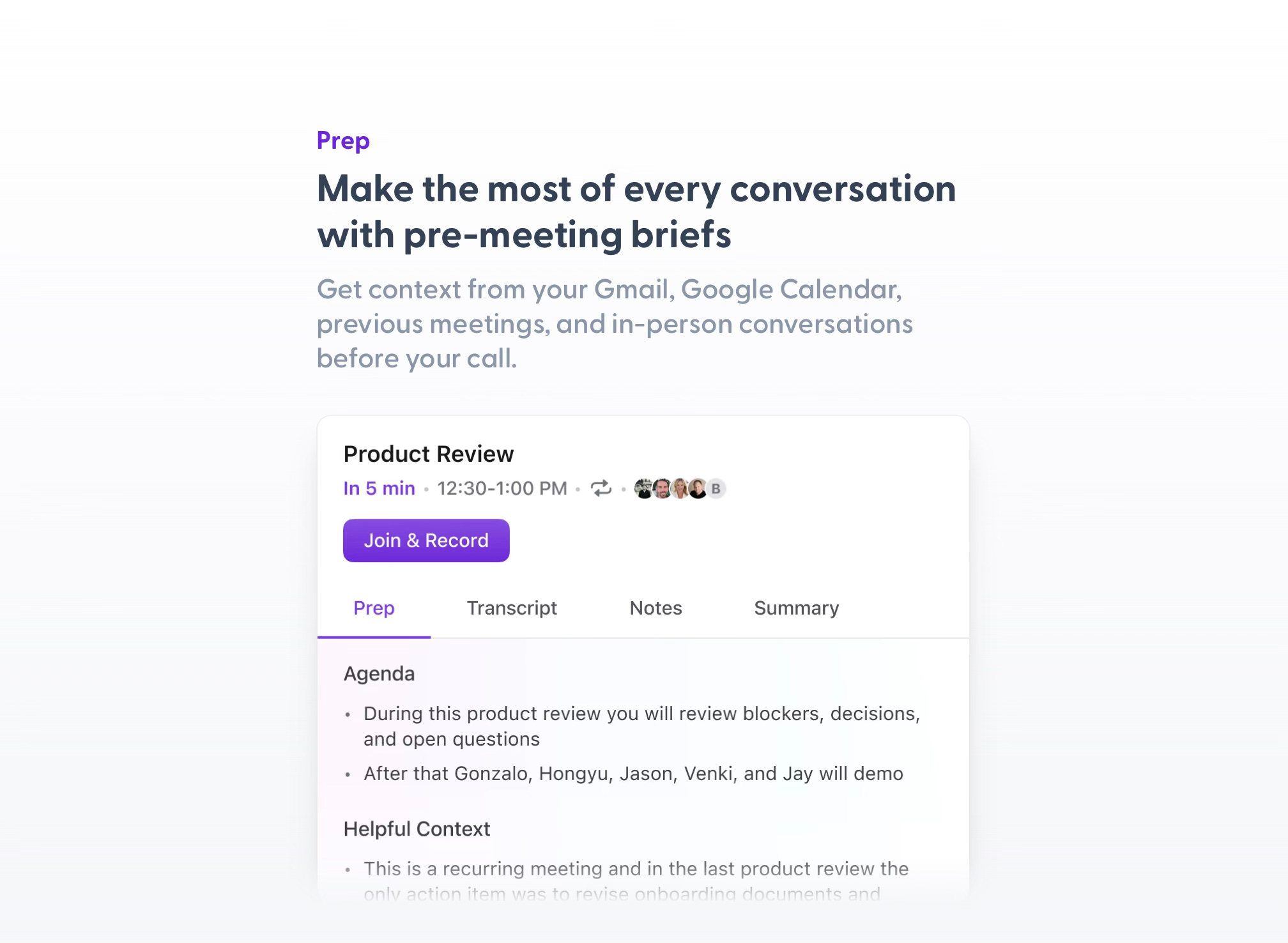Click the 'review blockers, decisions' agenda bullet
This screenshot has height=943, width=1288.
[642, 726]
